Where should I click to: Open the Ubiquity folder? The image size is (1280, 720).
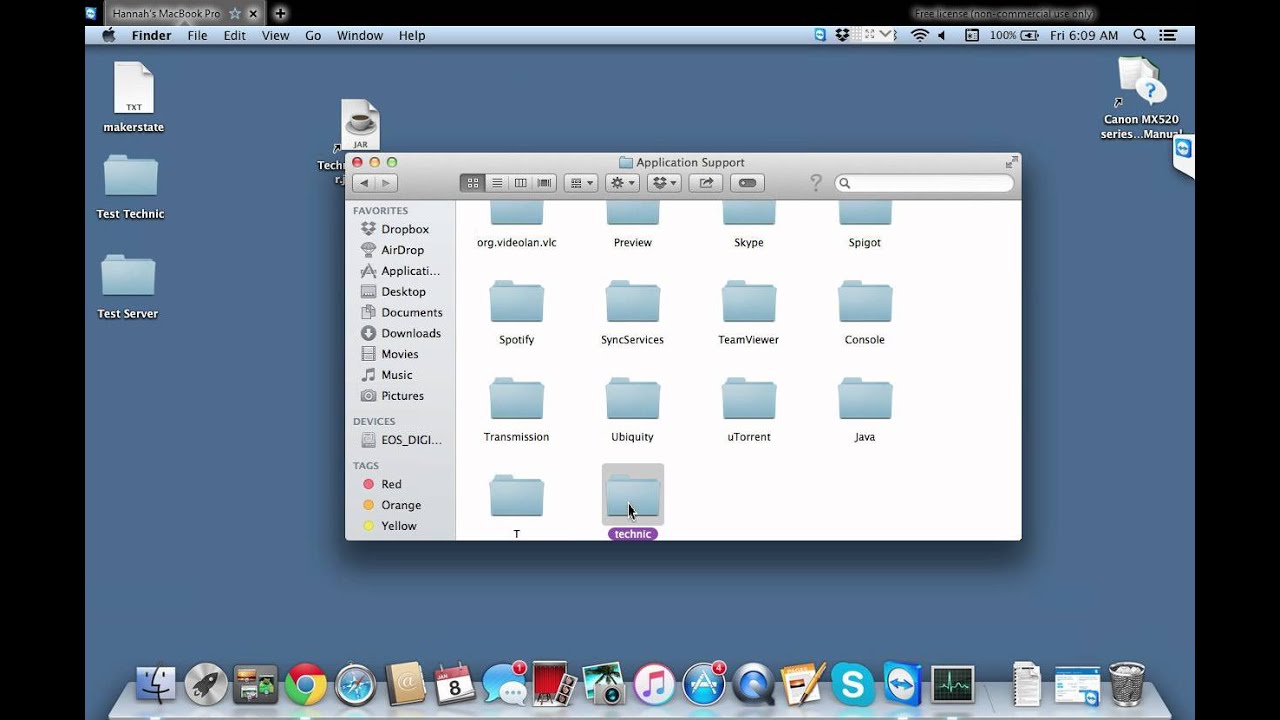(632, 399)
